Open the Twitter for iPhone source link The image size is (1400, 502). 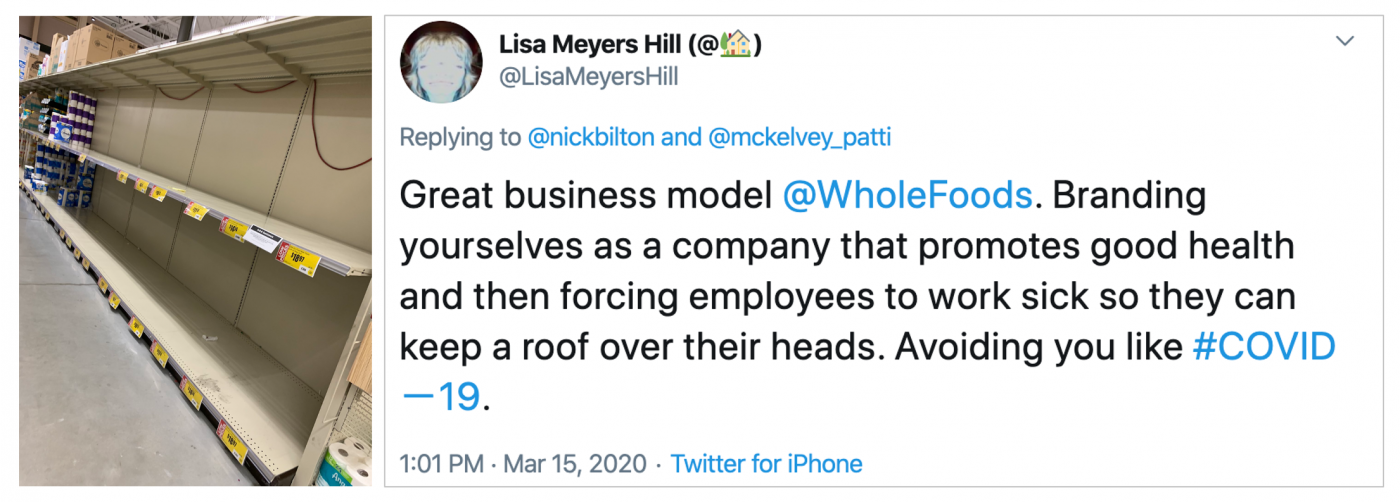point(766,464)
